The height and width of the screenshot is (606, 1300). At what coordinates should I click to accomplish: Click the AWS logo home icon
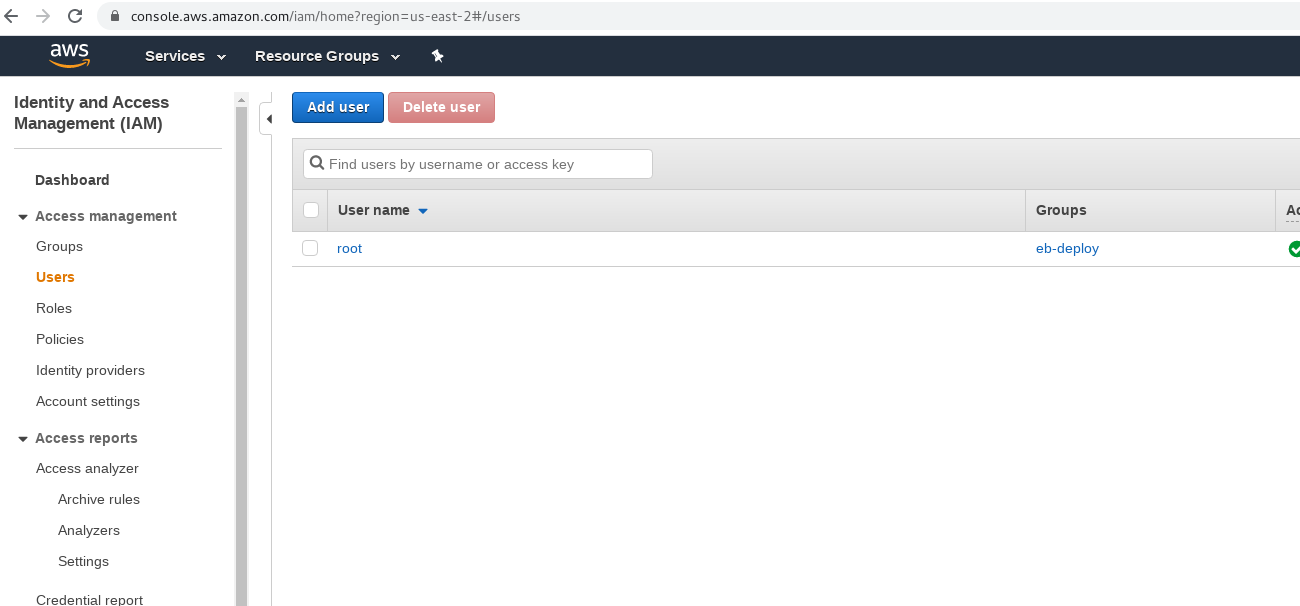[x=70, y=56]
